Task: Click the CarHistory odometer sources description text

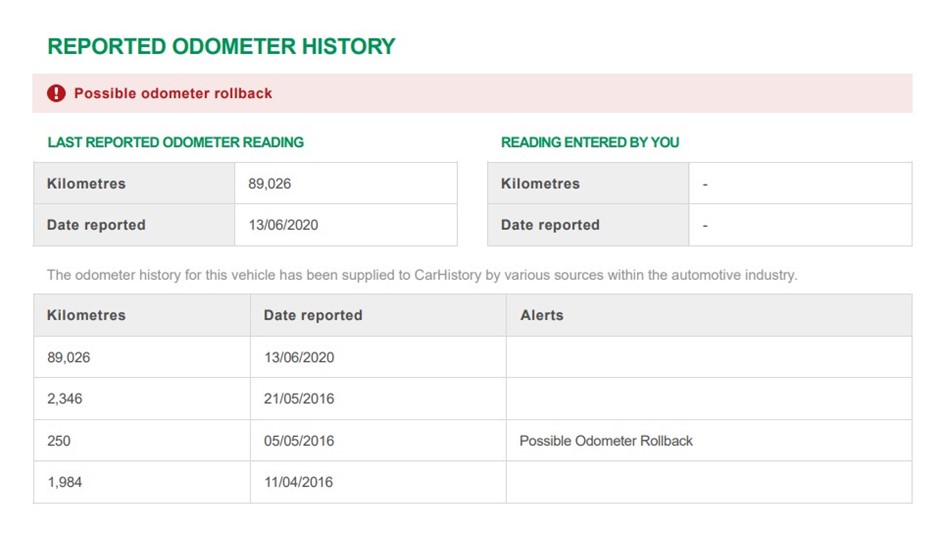Action: pyautogui.click(x=422, y=275)
